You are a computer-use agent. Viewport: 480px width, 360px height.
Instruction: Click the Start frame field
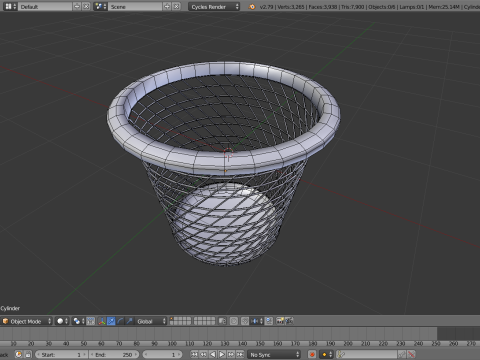pos(61,354)
